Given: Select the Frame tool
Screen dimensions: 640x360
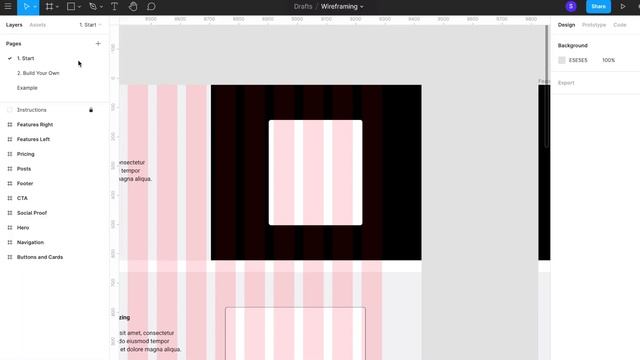Looking at the screenshot, I should (49, 7).
